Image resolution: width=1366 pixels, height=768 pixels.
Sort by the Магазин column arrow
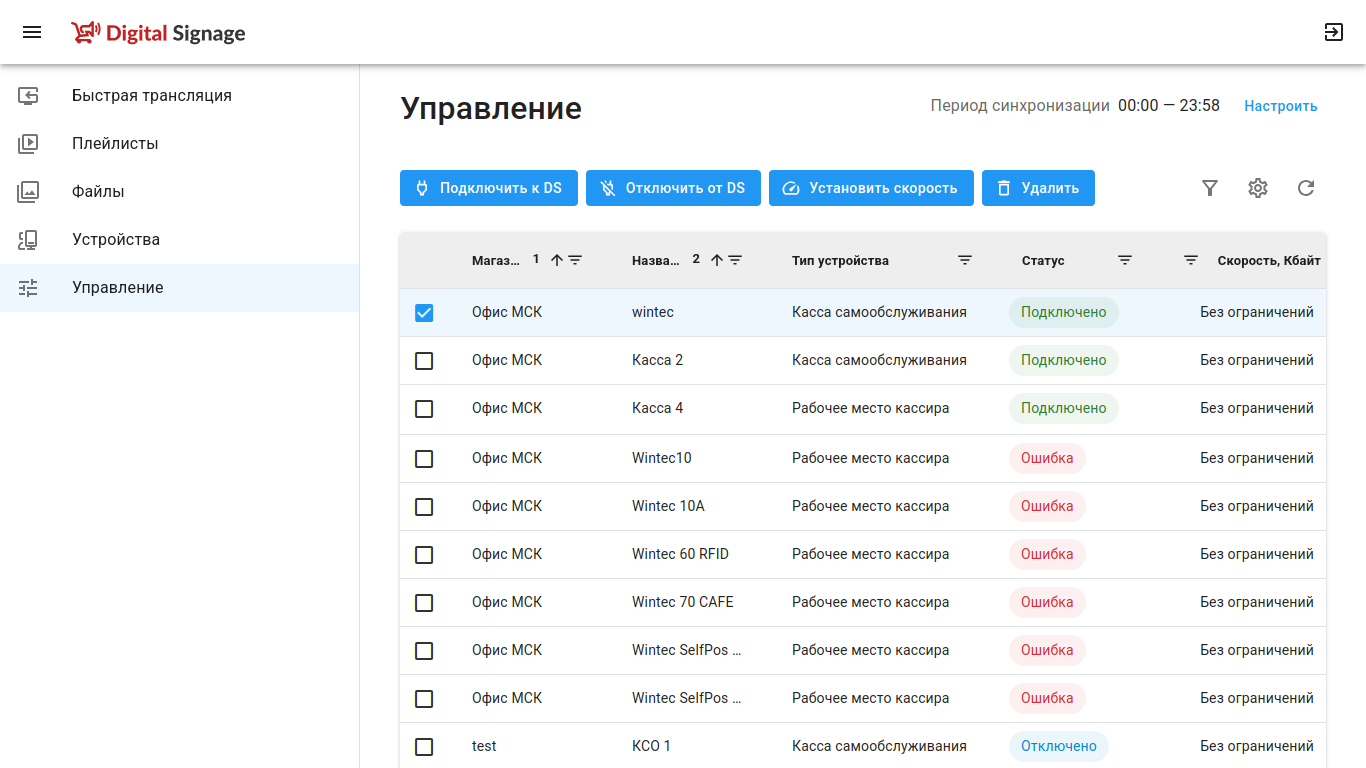pos(557,260)
